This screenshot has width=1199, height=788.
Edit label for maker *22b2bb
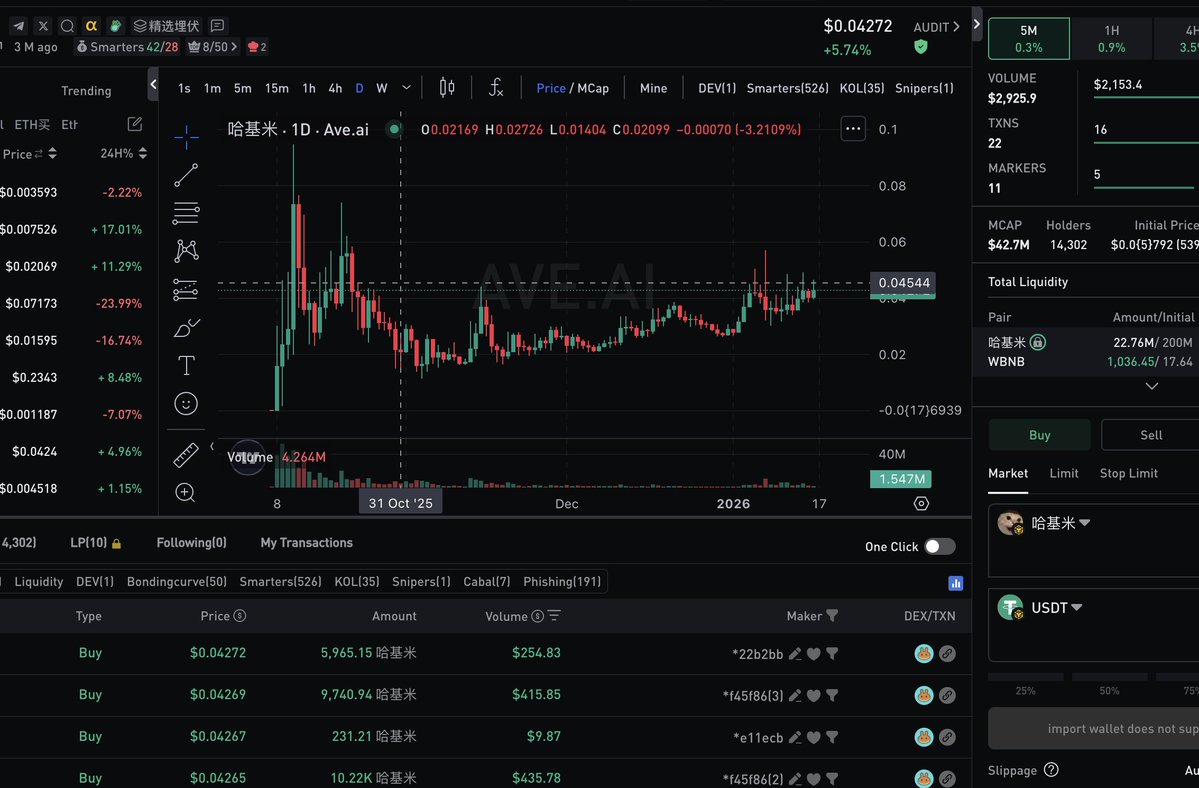pyautogui.click(x=795, y=653)
